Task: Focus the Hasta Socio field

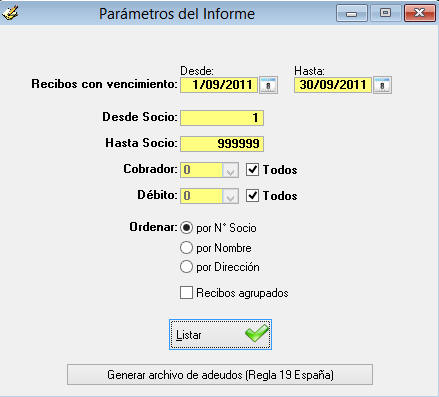Action: (x=222, y=144)
